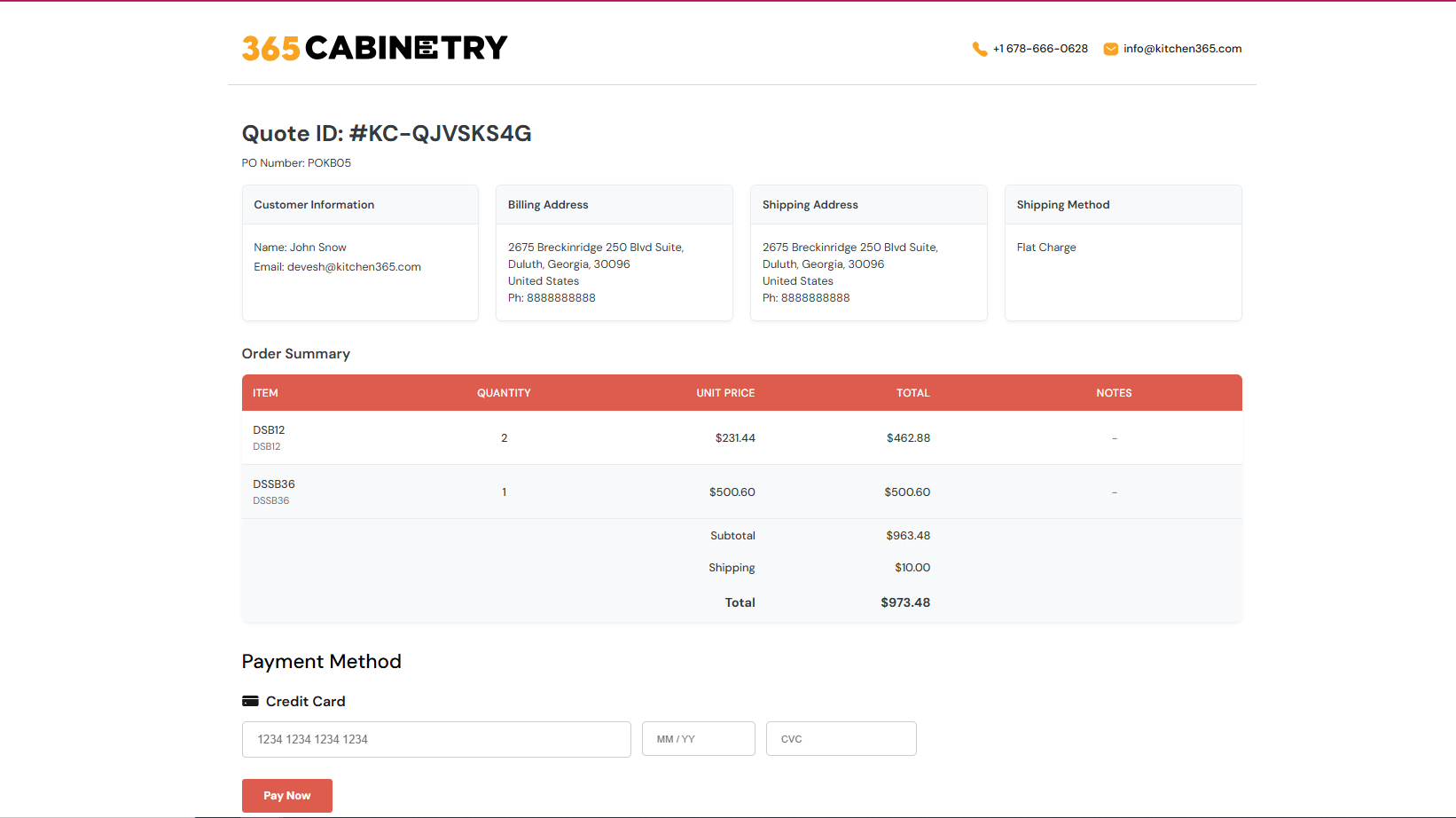This screenshot has height=818, width=1456.
Task: Click the ITEM column header
Action: [x=265, y=393]
